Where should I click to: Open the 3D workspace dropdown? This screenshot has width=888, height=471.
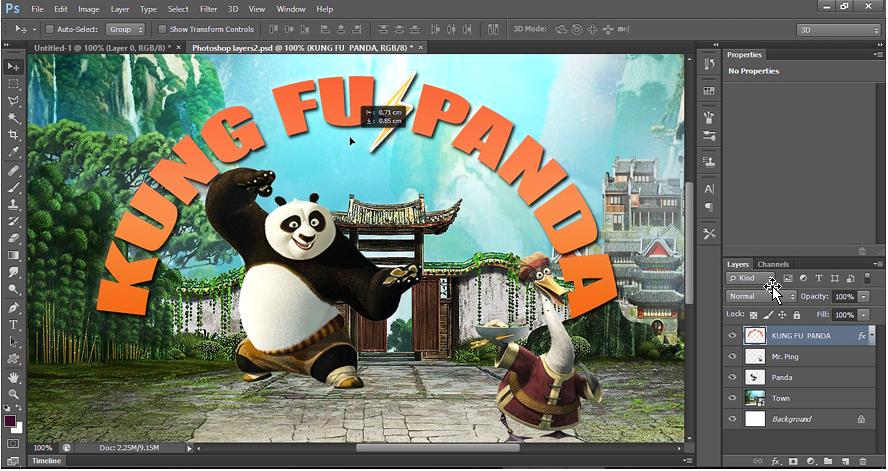coord(838,30)
